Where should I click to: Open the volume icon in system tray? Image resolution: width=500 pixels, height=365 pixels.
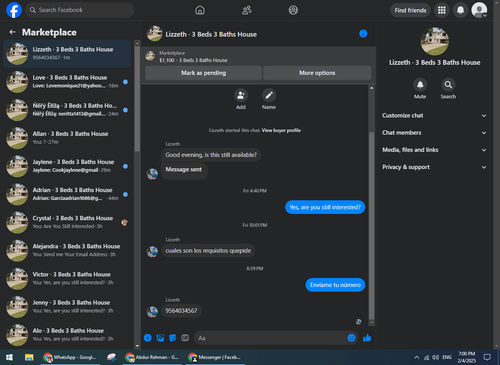point(436,357)
